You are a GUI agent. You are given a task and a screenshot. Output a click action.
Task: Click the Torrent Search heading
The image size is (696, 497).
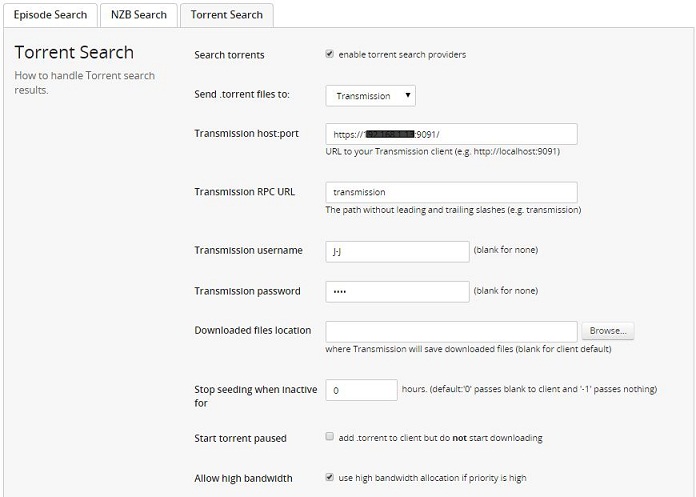pyautogui.click(x=74, y=53)
